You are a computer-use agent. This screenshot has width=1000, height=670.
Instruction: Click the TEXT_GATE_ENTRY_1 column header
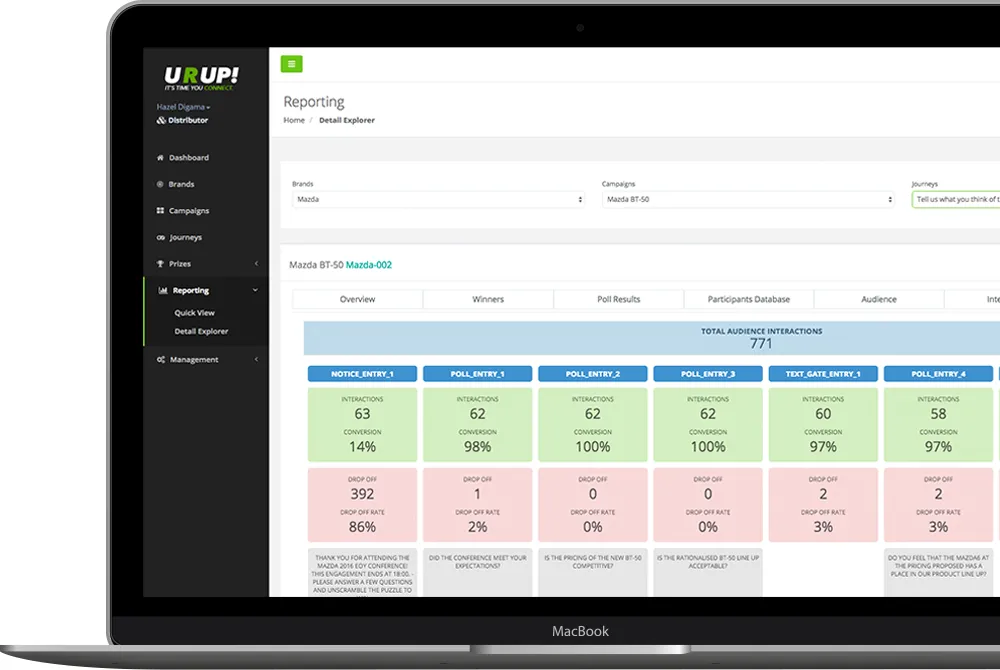point(823,374)
